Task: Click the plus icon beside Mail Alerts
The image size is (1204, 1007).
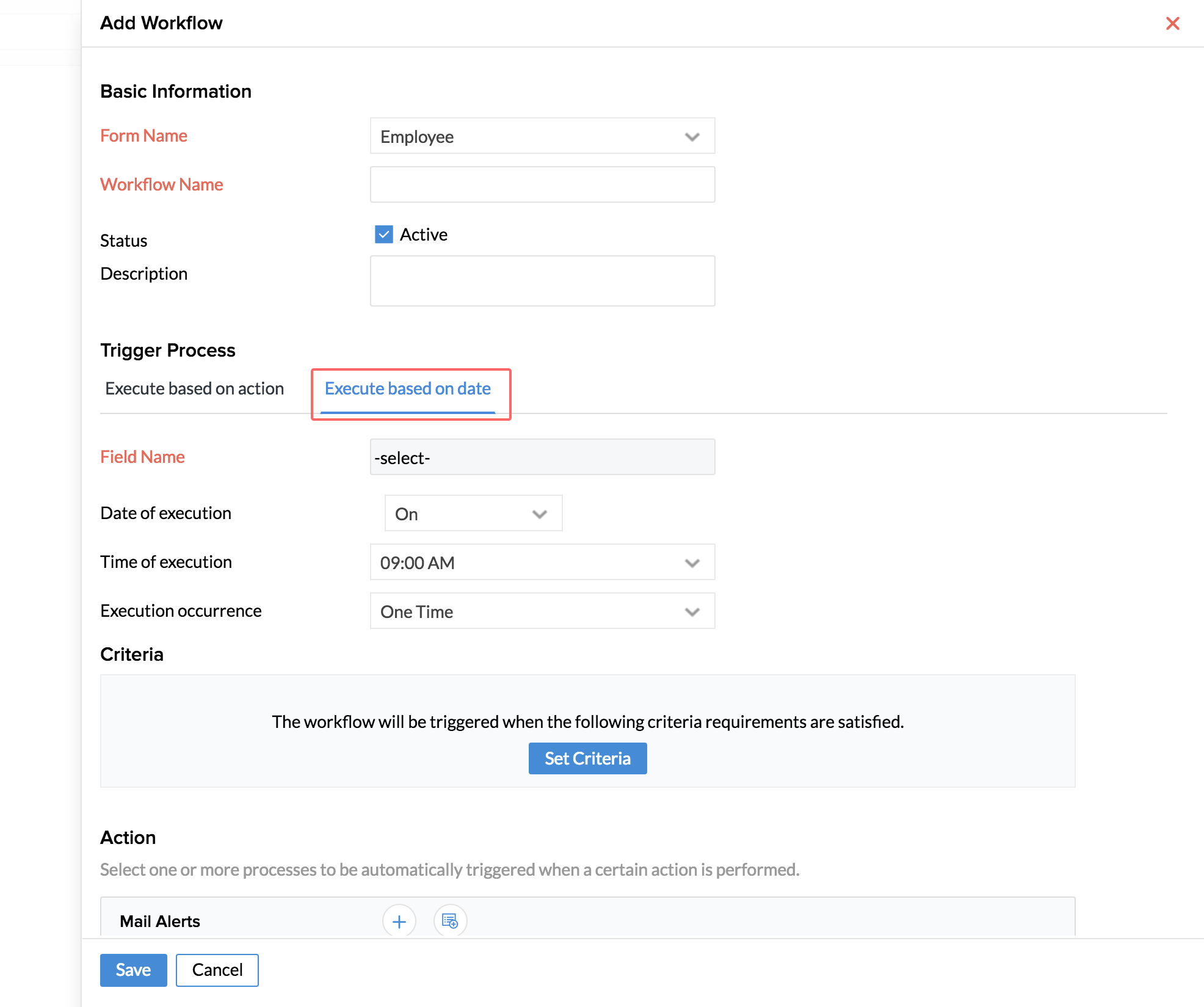Action: 399,921
